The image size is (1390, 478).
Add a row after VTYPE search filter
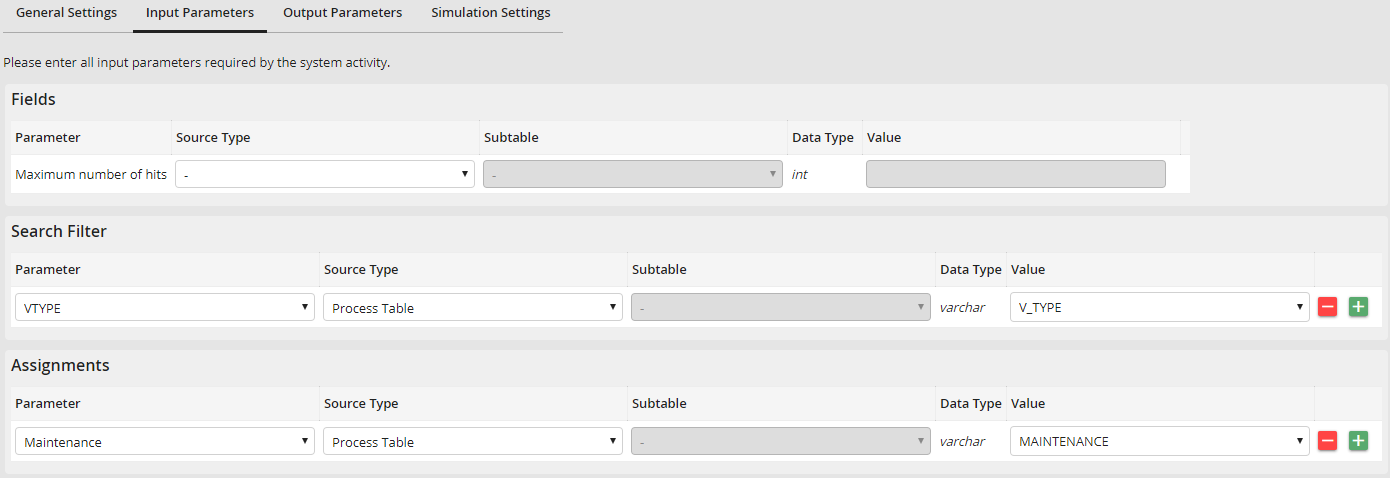point(1358,307)
